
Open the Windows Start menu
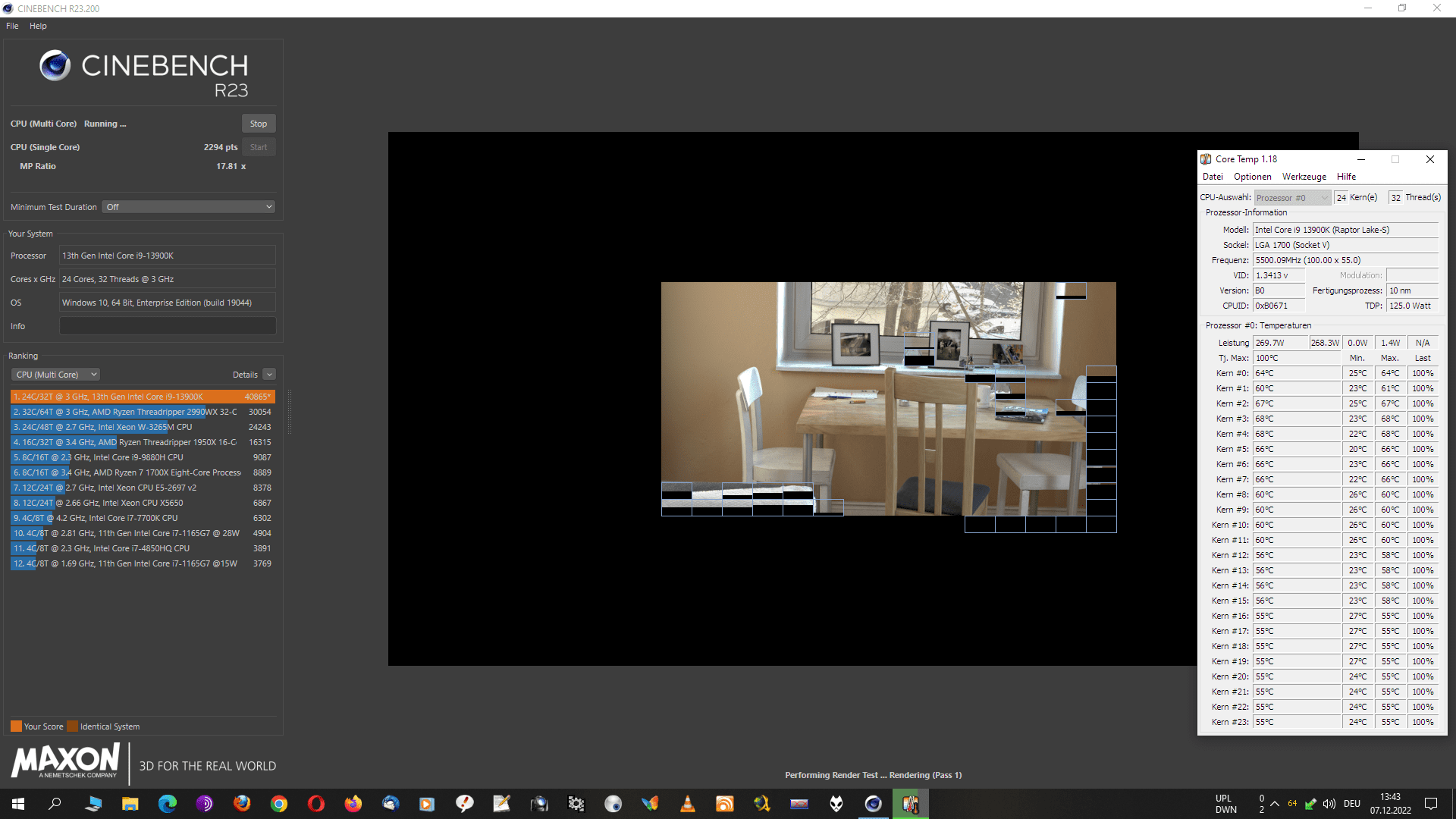18,804
